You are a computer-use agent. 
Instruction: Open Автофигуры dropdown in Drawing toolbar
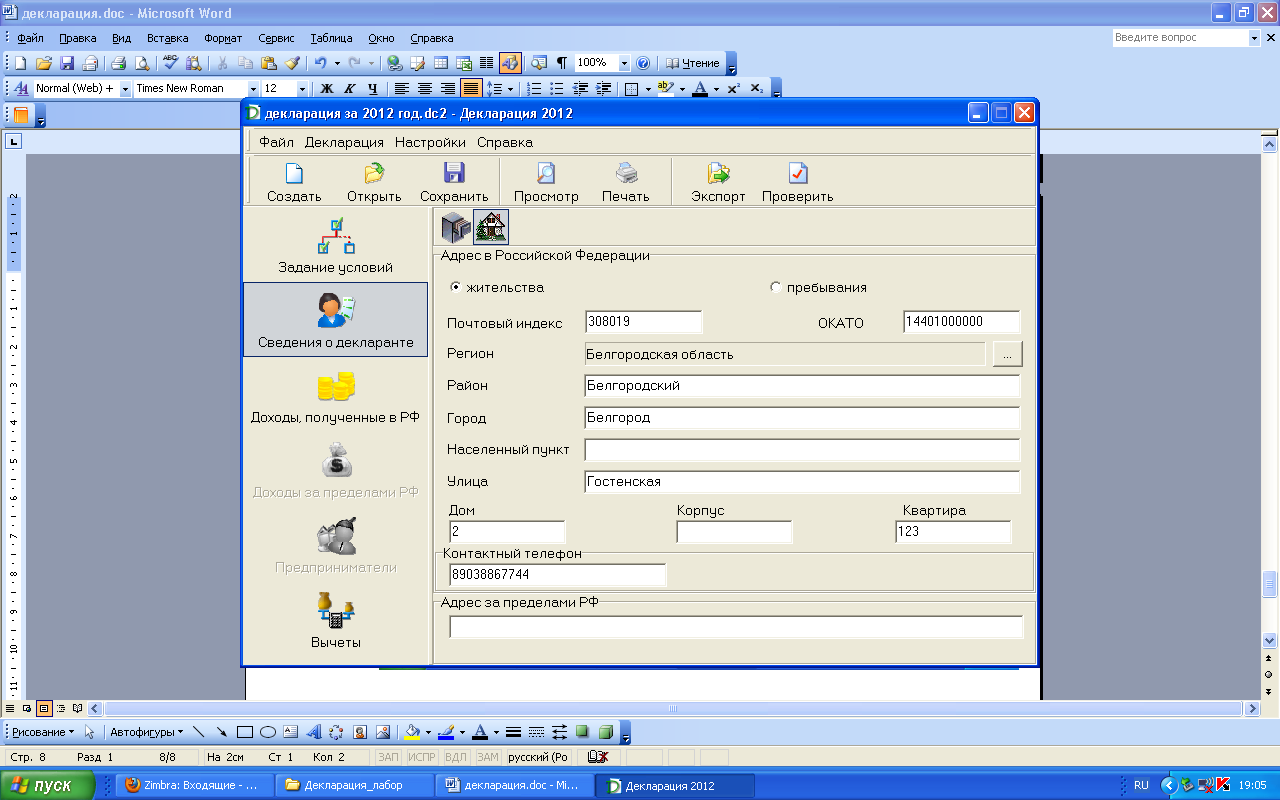coord(146,732)
